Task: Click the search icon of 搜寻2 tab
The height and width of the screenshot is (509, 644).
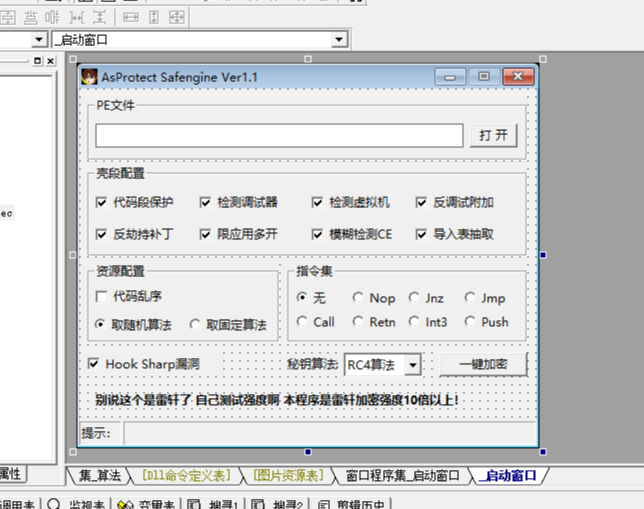Action: pyautogui.click(x=258, y=504)
